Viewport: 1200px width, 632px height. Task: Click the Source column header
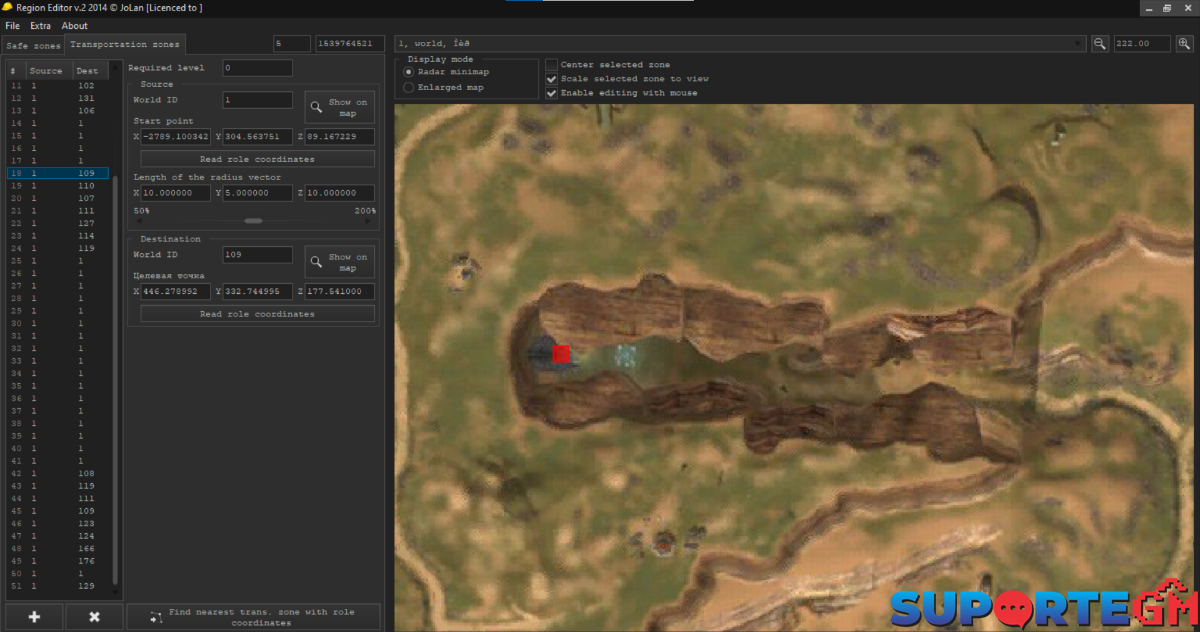46,71
